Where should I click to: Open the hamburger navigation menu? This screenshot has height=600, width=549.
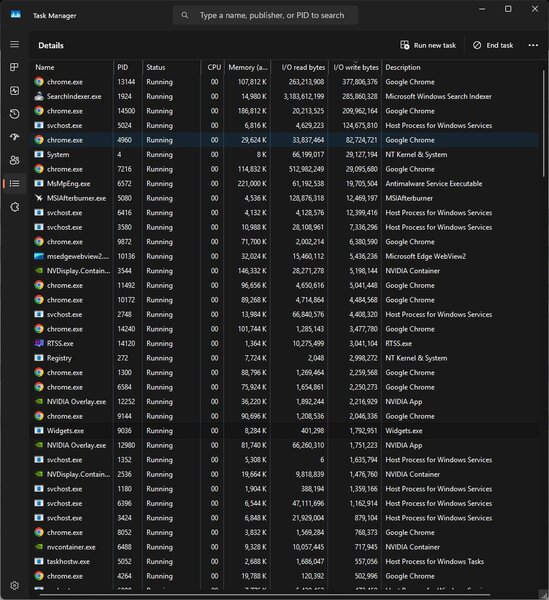click(x=15, y=44)
